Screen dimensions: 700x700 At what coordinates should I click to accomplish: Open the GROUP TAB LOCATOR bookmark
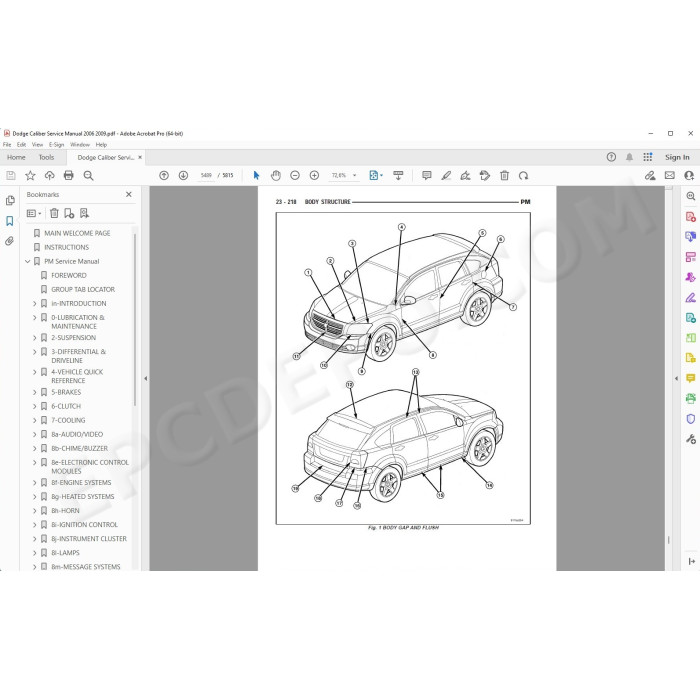coord(83,289)
